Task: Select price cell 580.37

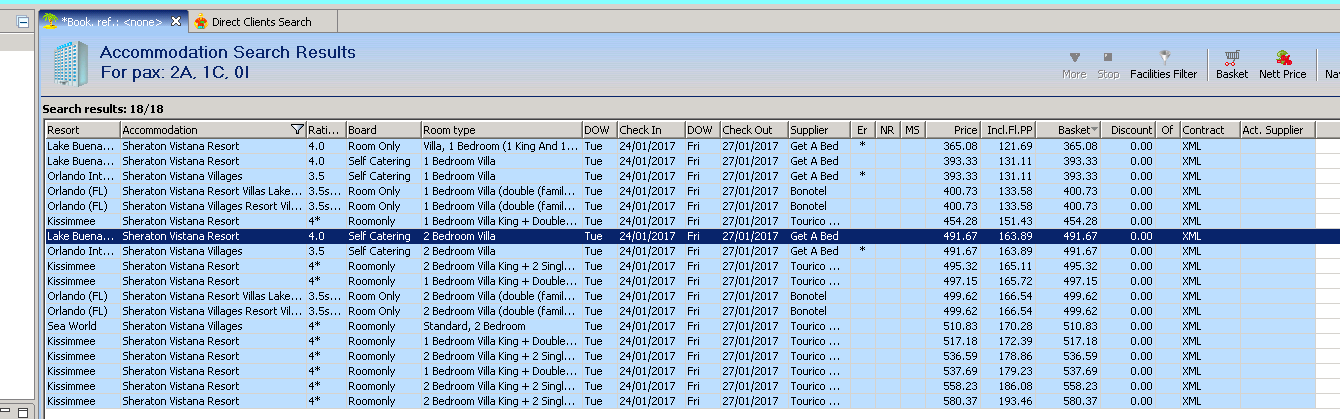Action: click(x=953, y=401)
